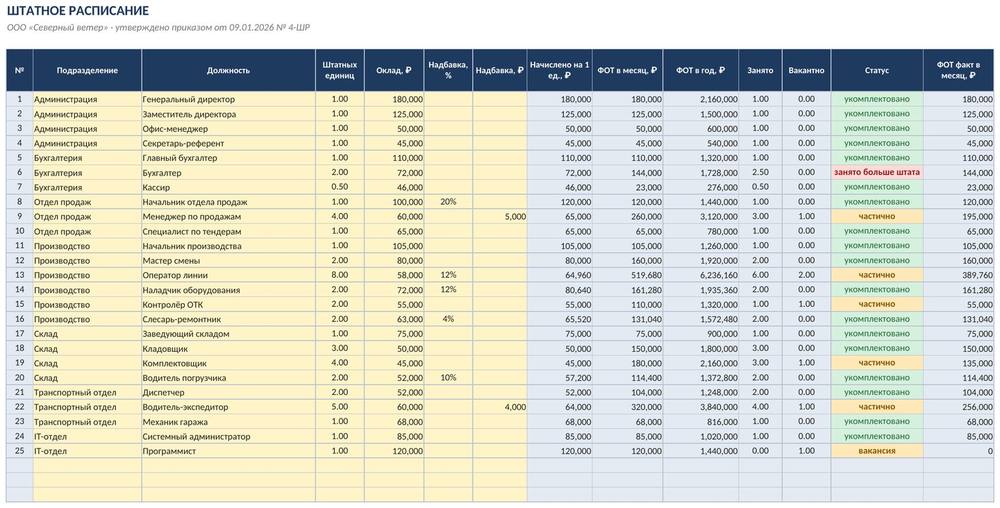Click the 'Мастер смены' cell

coord(228,261)
